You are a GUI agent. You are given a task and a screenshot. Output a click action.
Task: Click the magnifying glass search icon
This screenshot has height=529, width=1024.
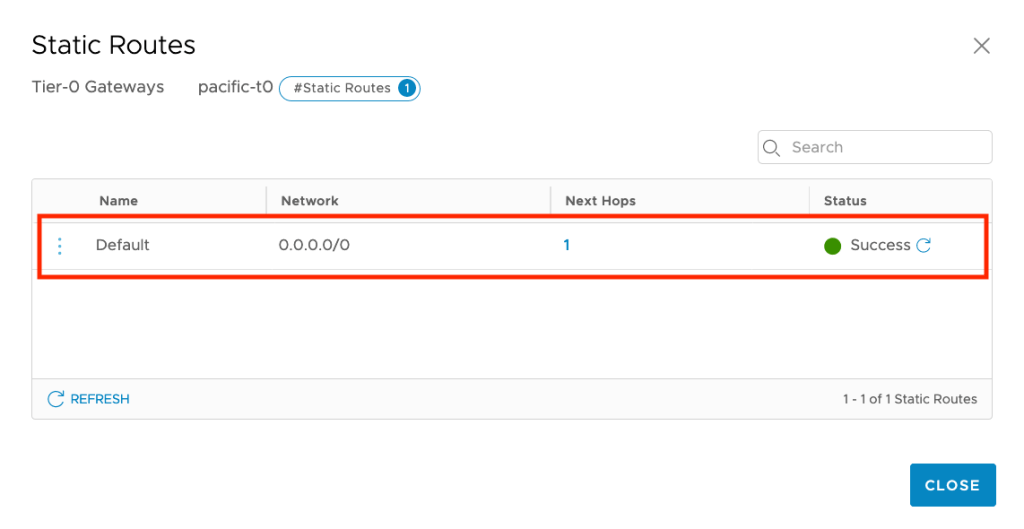pos(772,148)
